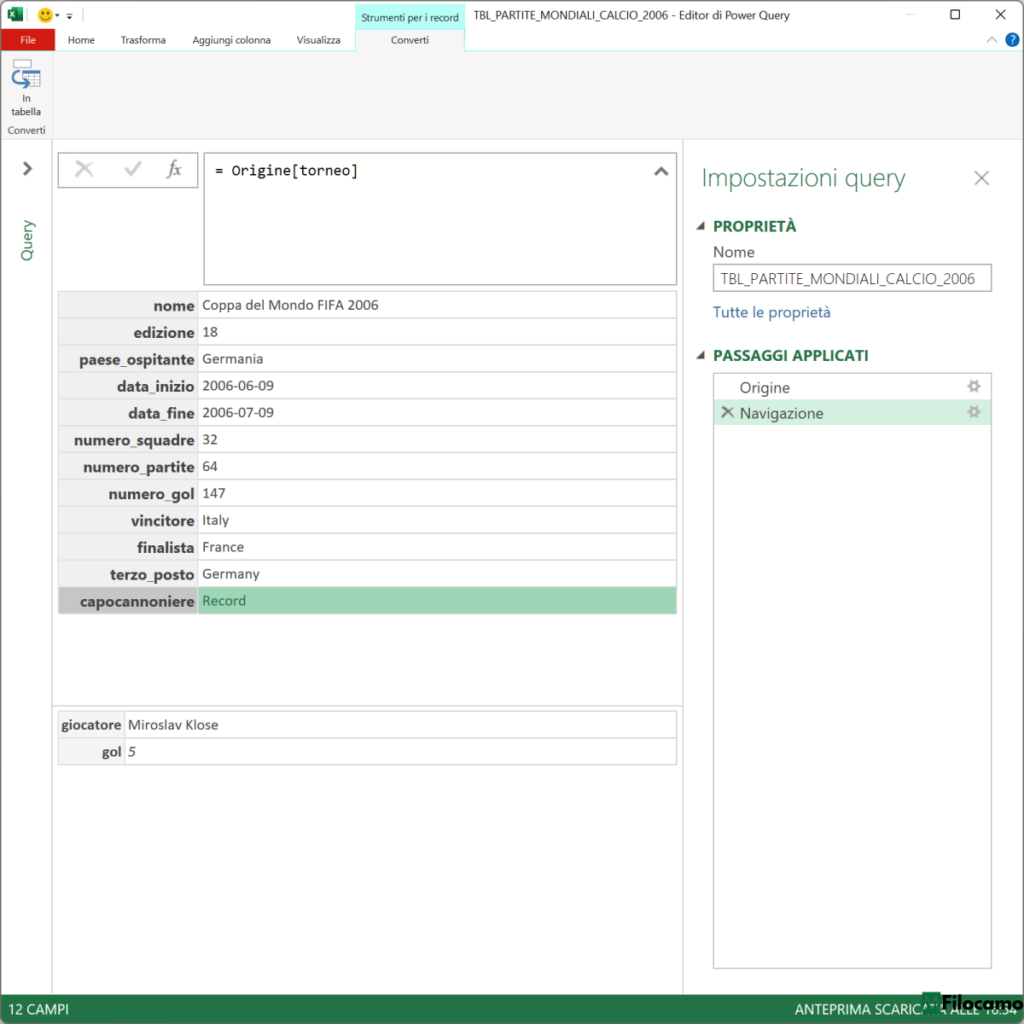The image size is (1024, 1024).
Task: Switch to the Trasforma tab
Action: pos(143,40)
